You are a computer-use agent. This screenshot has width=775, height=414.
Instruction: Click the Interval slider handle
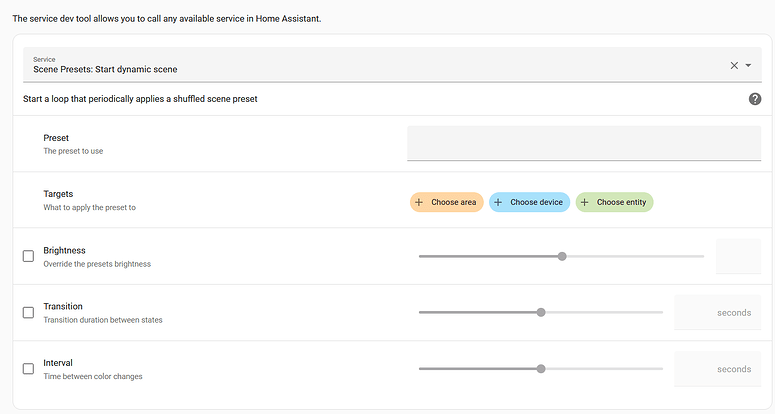coord(541,368)
